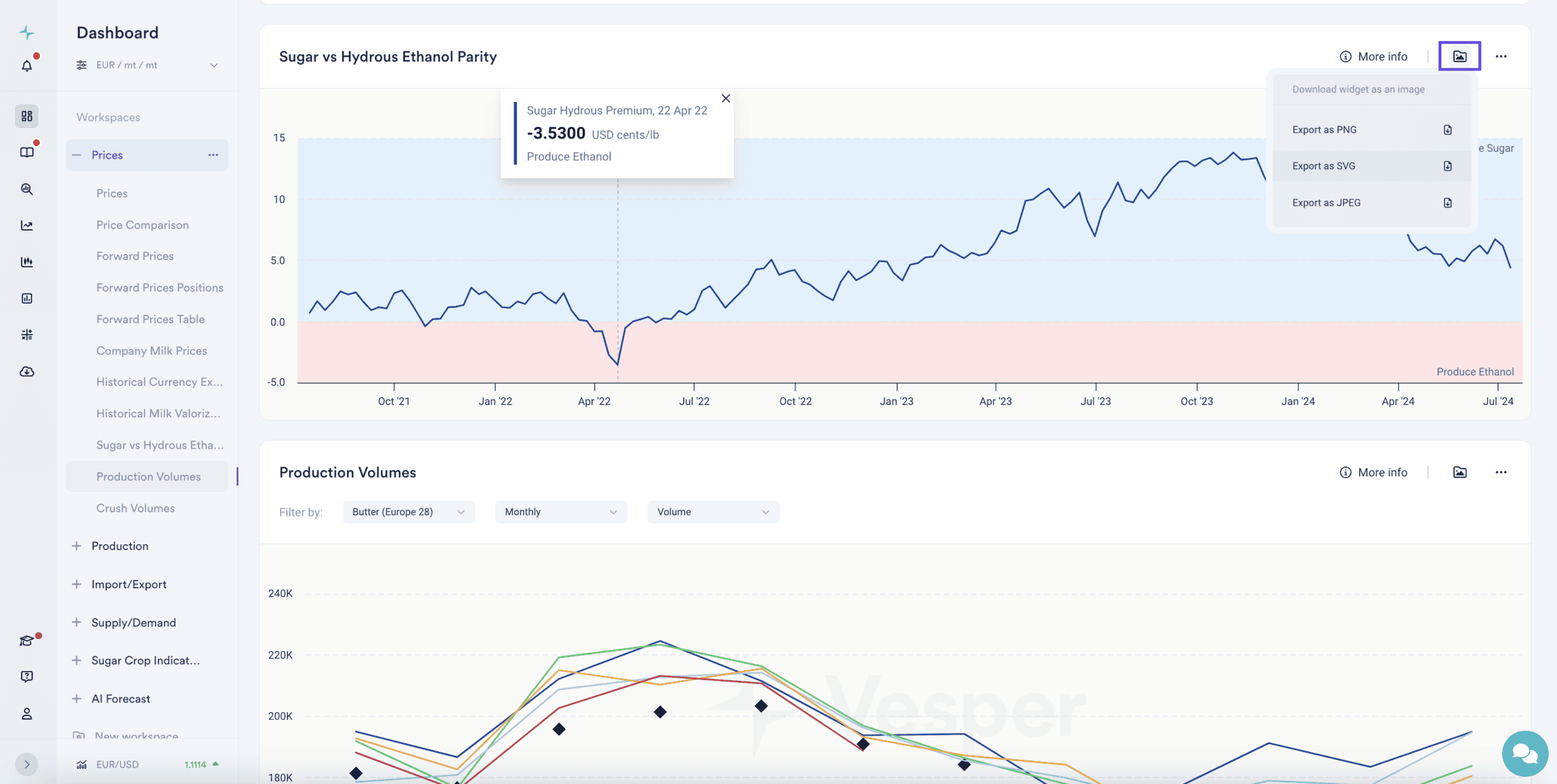Expand the sidebar with arrow button
This screenshot has width=1557, height=784.
coord(27,764)
